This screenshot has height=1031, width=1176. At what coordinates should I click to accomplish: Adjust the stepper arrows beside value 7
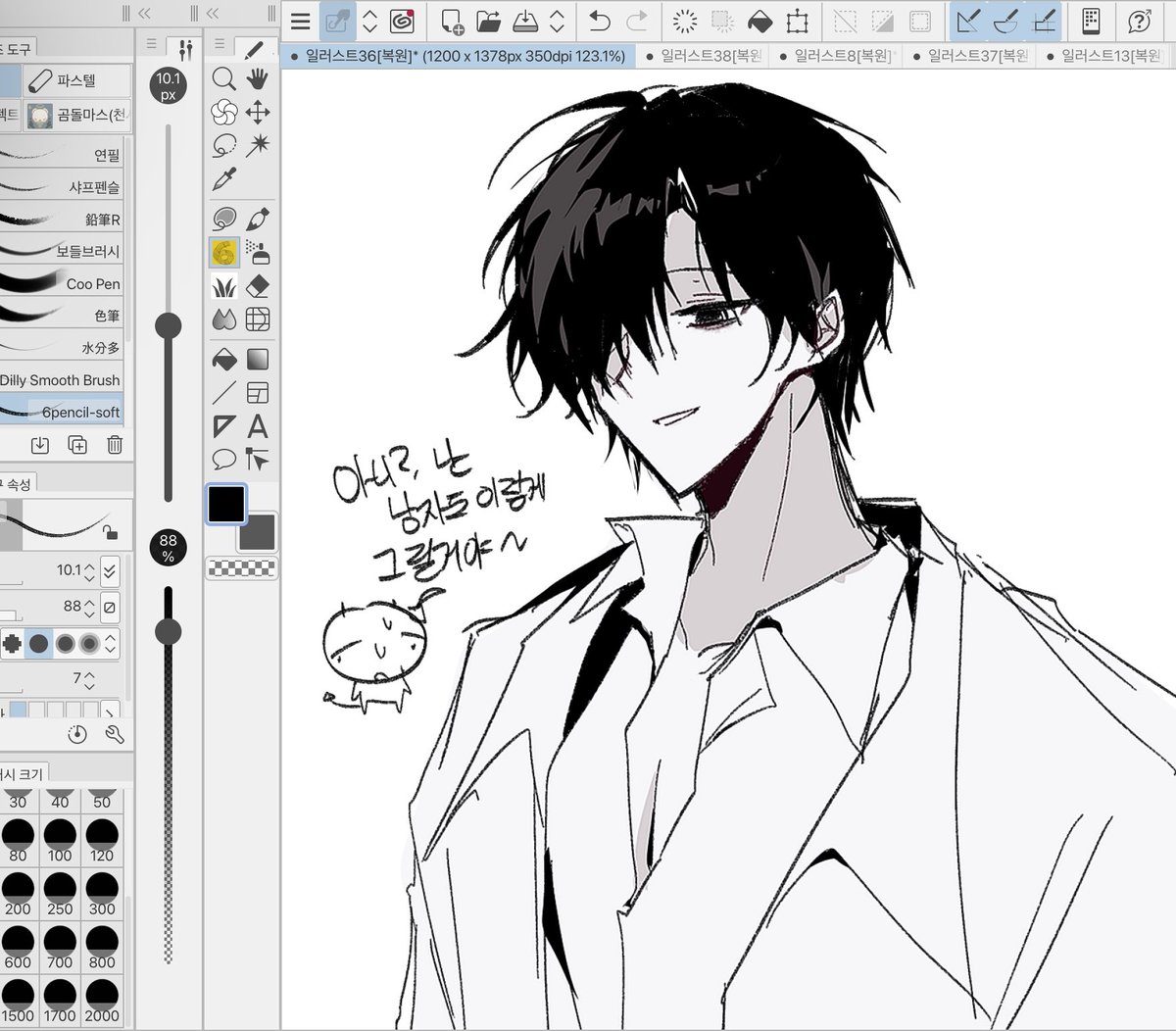pos(90,678)
